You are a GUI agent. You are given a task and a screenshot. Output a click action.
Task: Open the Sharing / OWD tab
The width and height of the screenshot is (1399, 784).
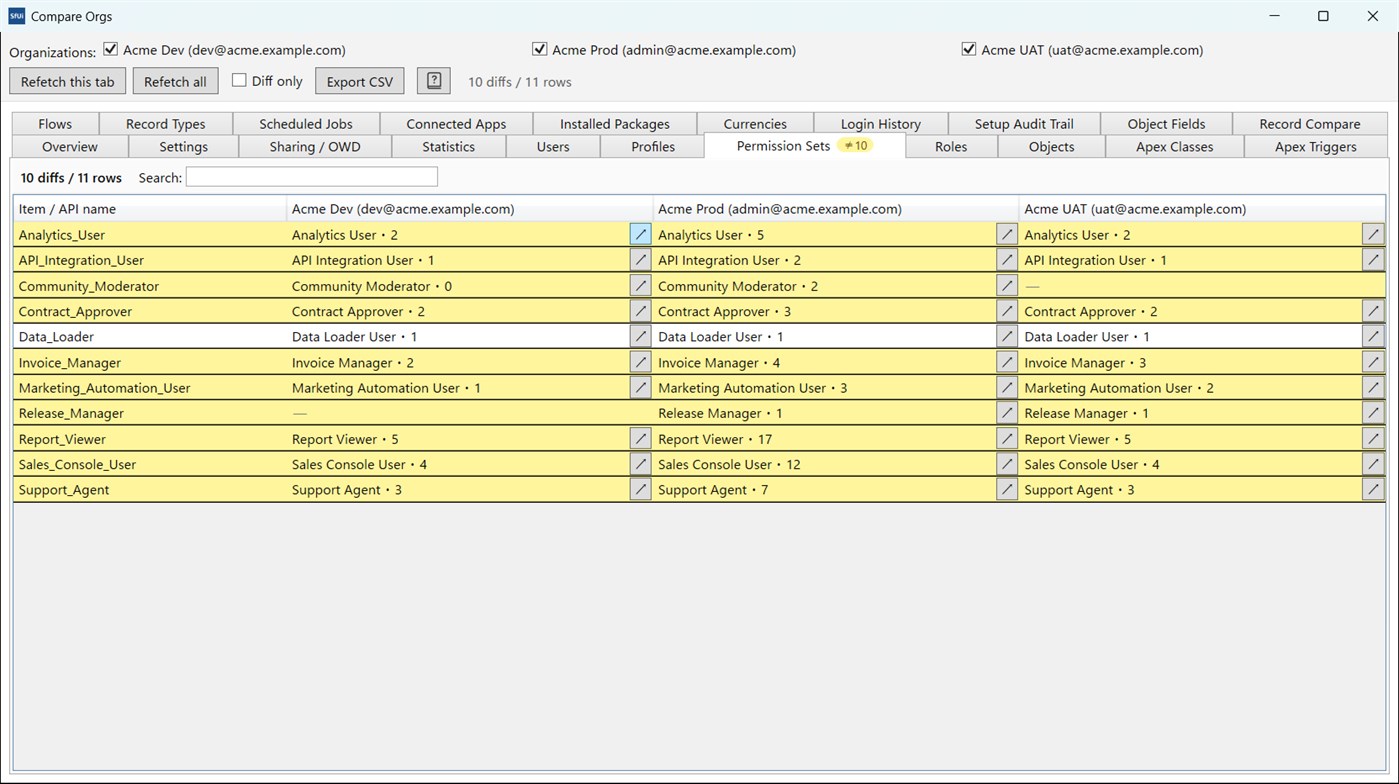315,147
